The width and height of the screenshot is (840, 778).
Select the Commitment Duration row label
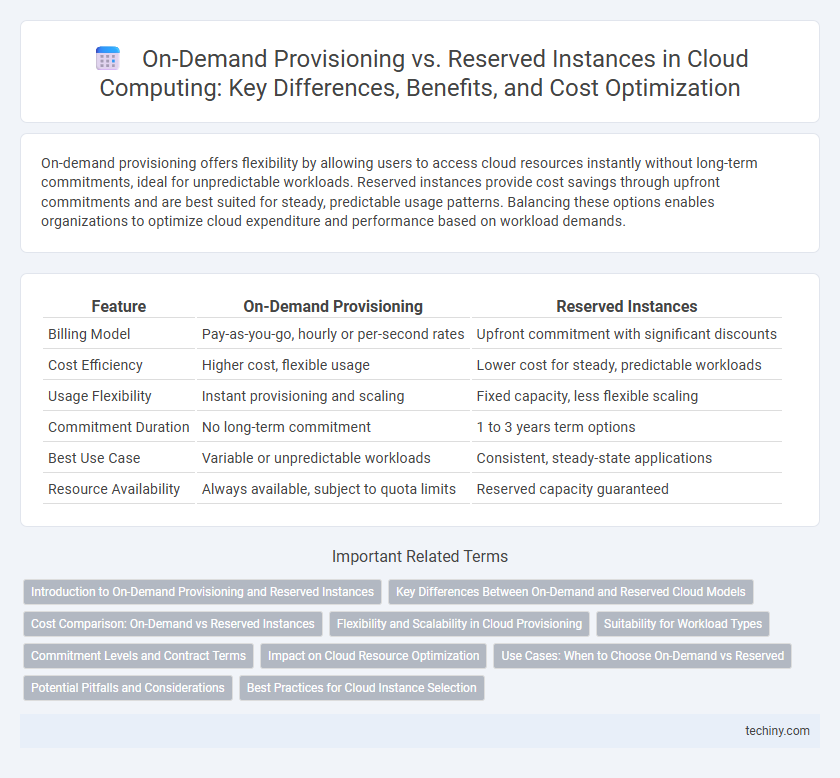click(x=118, y=427)
